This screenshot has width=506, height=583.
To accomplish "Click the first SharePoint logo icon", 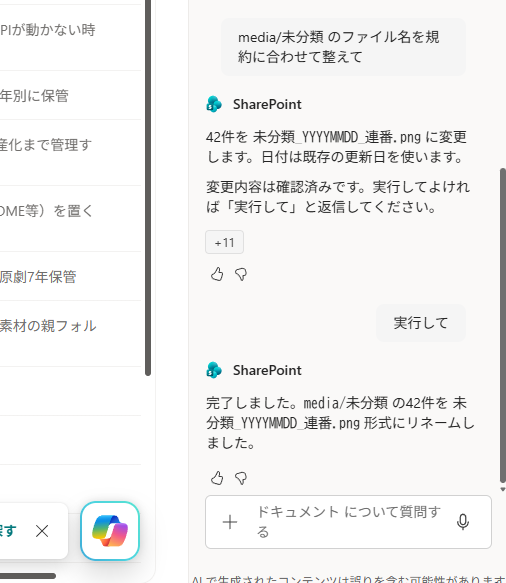I will click(x=214, y=104).
